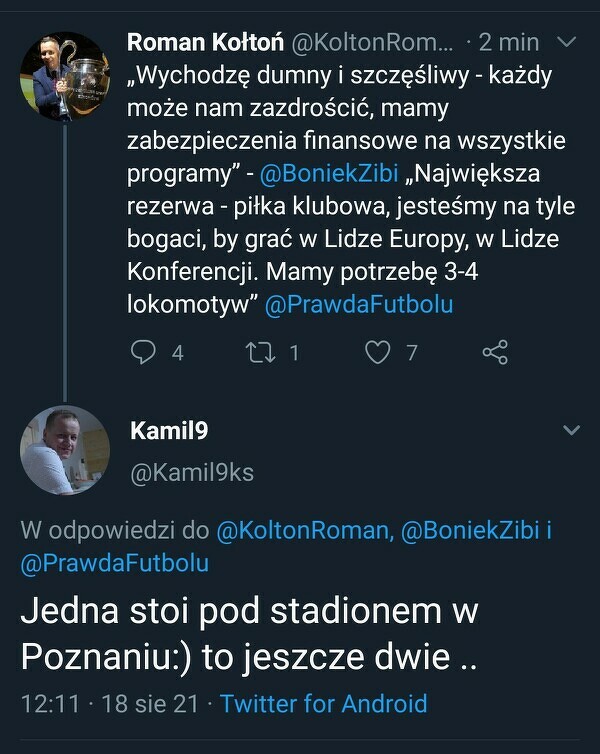Open the @PrawdaFutbolu mention in tweet text
600x754 pixels.
(359, 305)
